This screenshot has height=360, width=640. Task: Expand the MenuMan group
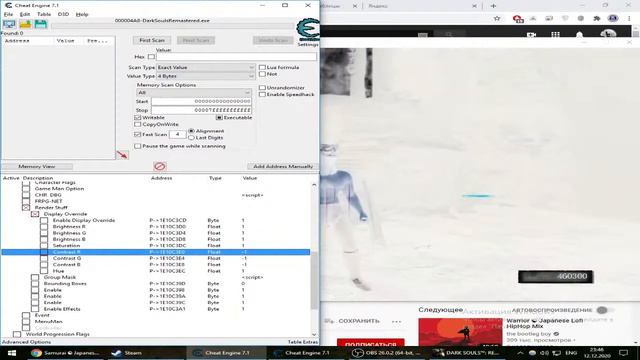click(26, 322)
